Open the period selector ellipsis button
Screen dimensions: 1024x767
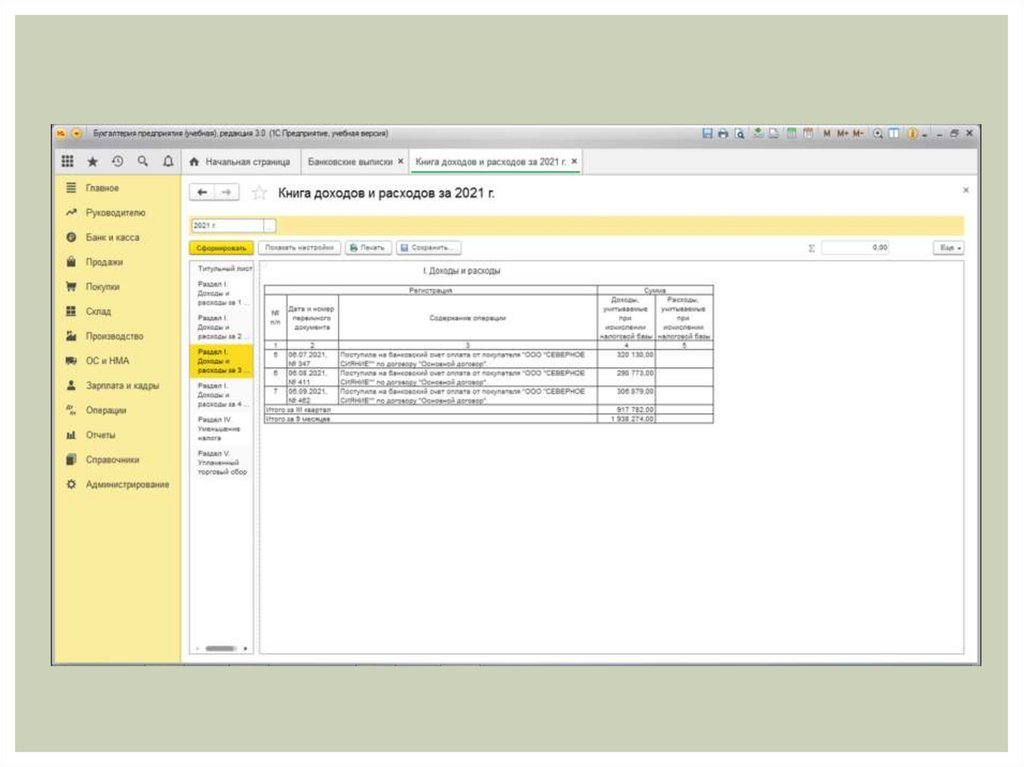269,226
